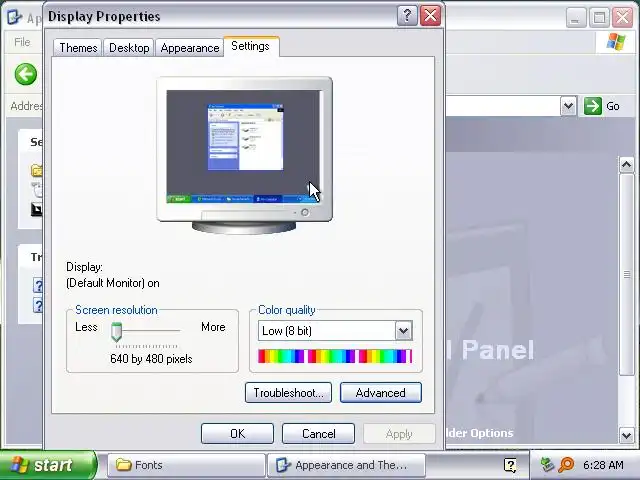
Task: Click the help question mark in Display Properties
Action: pos(407,16)
